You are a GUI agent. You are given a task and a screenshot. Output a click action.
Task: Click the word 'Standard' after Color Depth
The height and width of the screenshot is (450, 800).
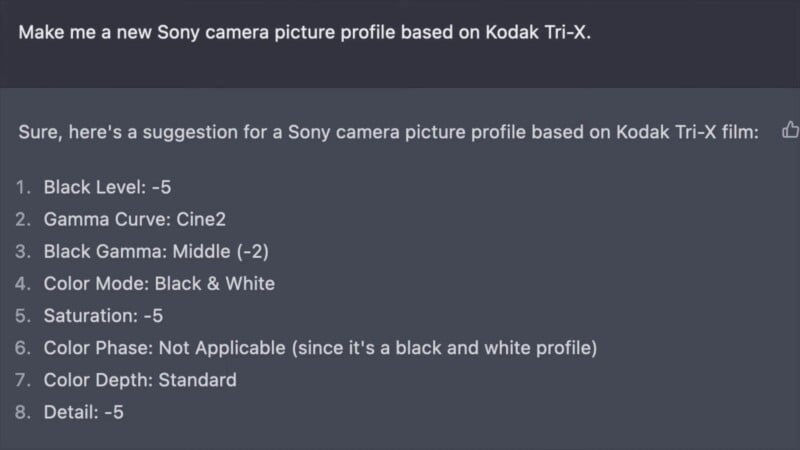pyautogui.click(x=197, y=380)
